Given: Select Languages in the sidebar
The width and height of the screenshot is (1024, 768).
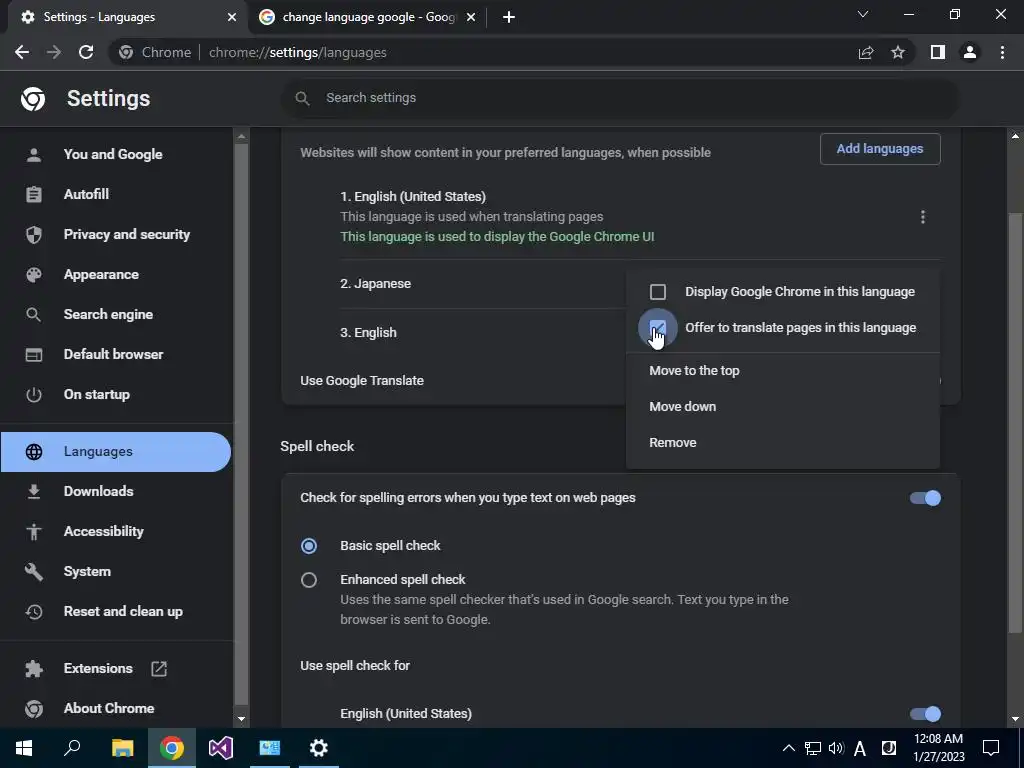Looking at the screenshot, I should pos(115,451).
